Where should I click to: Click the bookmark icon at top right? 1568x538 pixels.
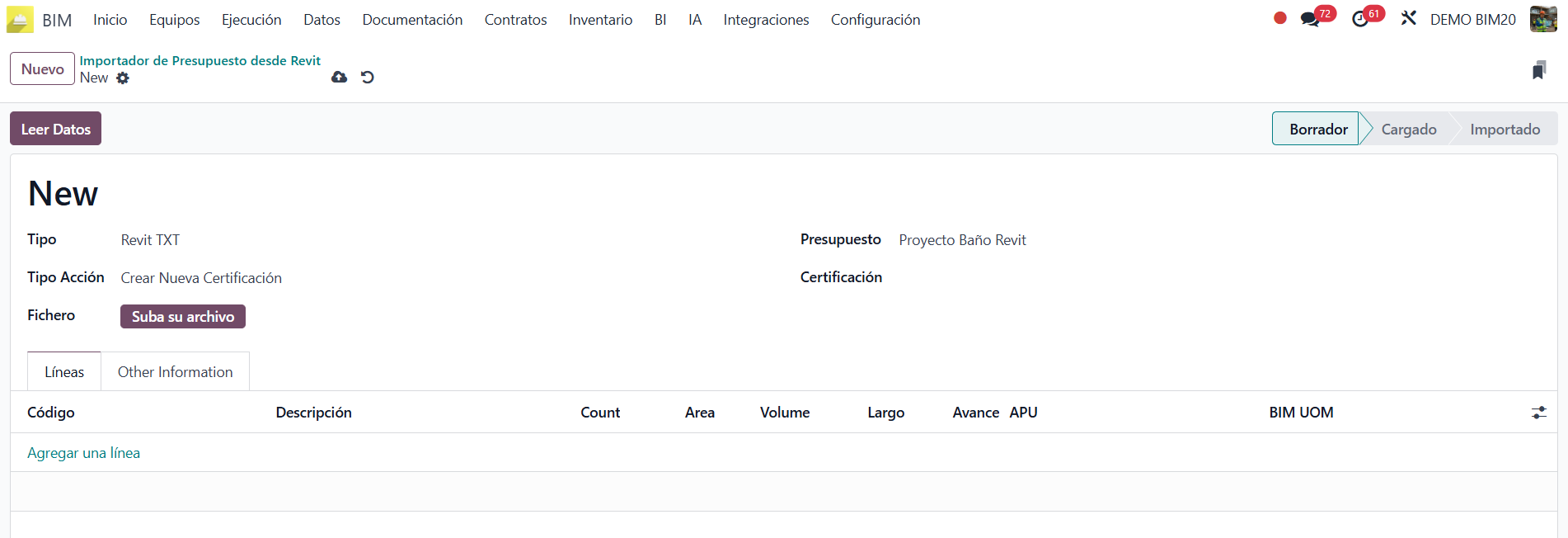coord(1538,70)
